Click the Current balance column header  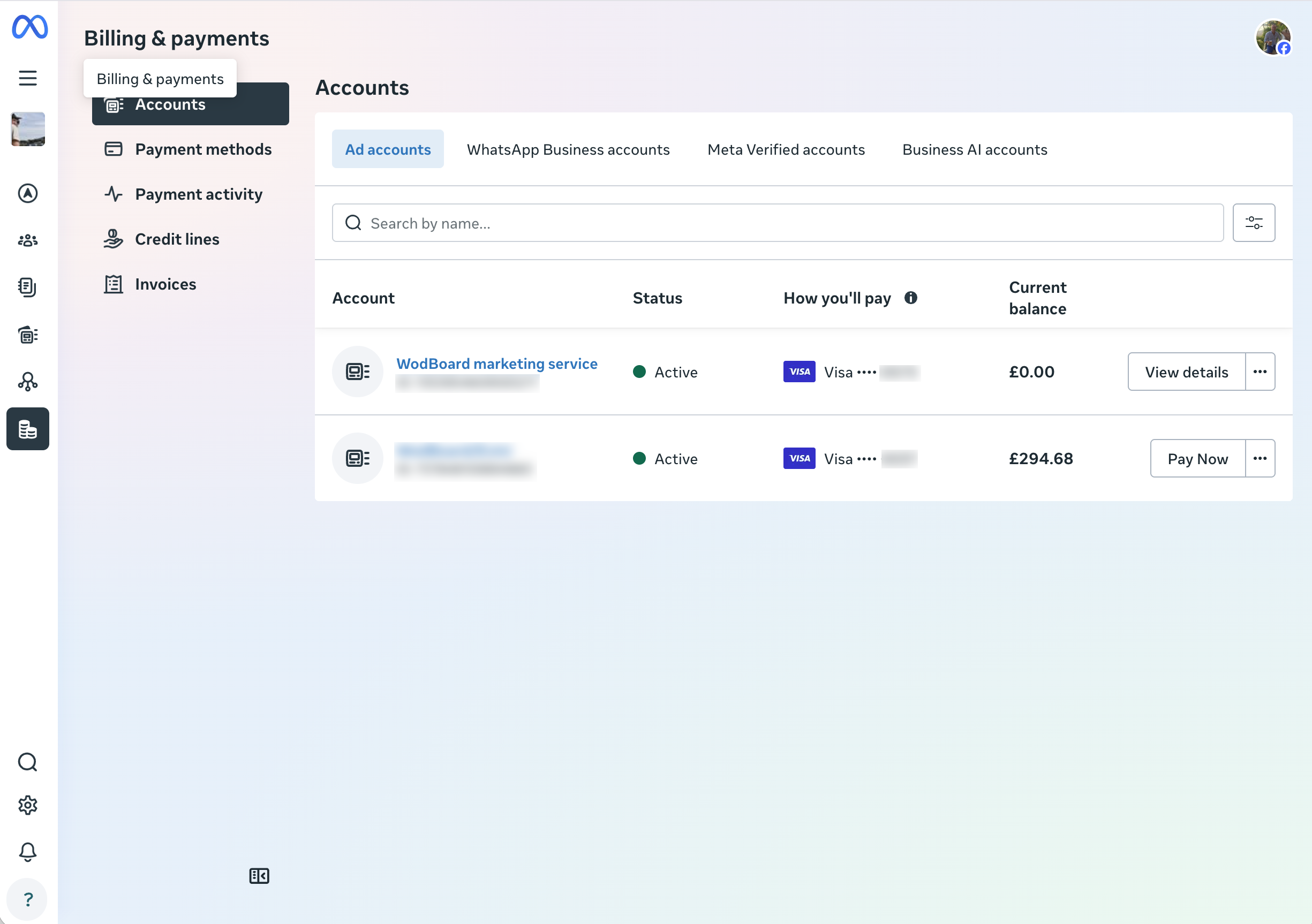coord(1037,298)
